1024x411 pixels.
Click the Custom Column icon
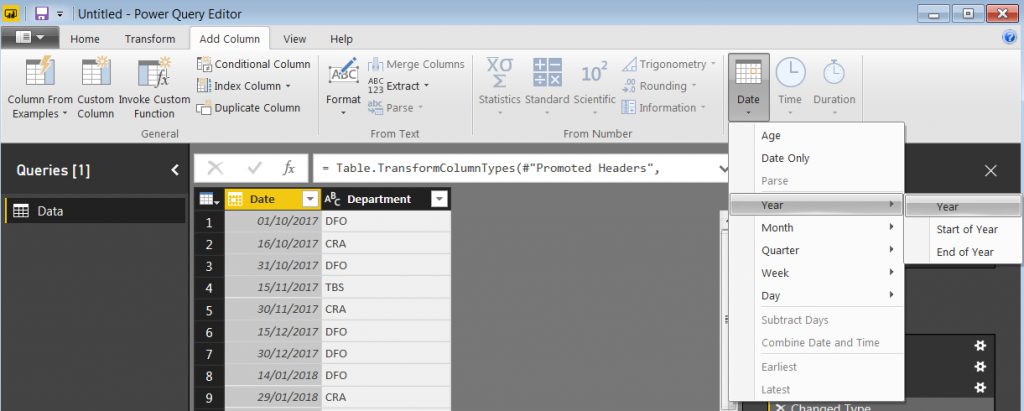pos(95,72)
